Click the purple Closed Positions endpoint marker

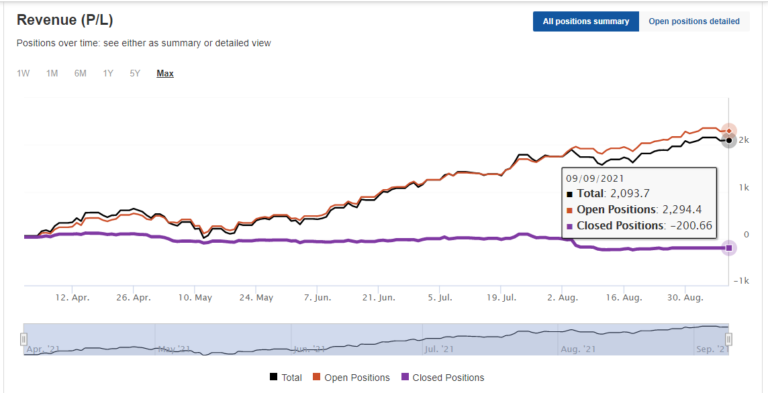[x=729, y=248]
